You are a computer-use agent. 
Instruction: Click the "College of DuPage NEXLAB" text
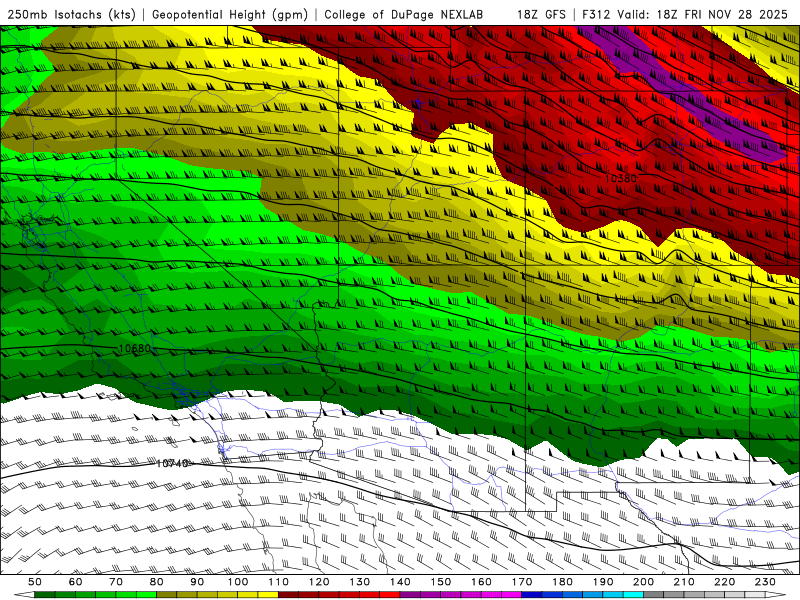tap(404, 15)
